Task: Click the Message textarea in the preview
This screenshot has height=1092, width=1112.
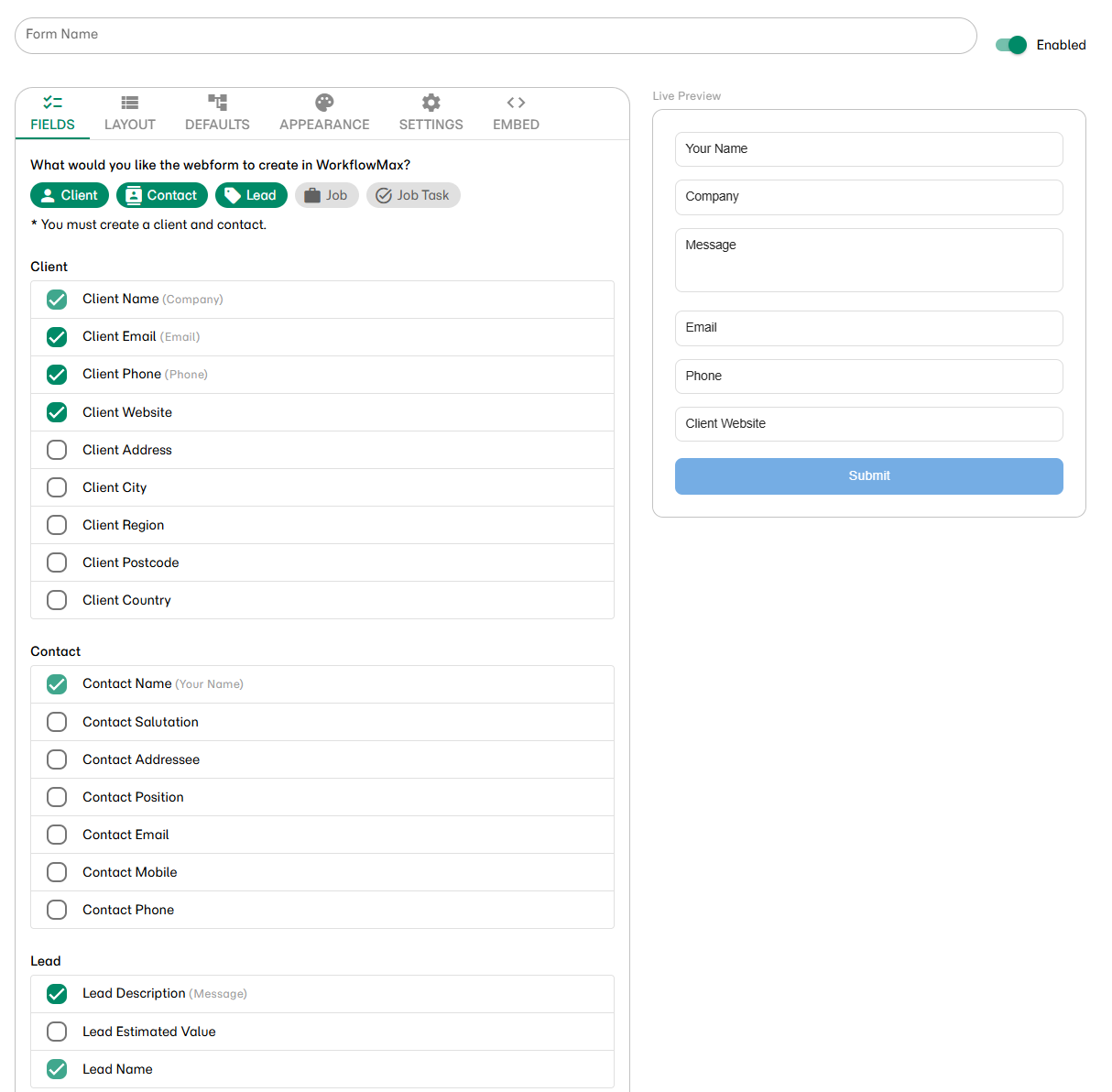Action: click(868, 260)
